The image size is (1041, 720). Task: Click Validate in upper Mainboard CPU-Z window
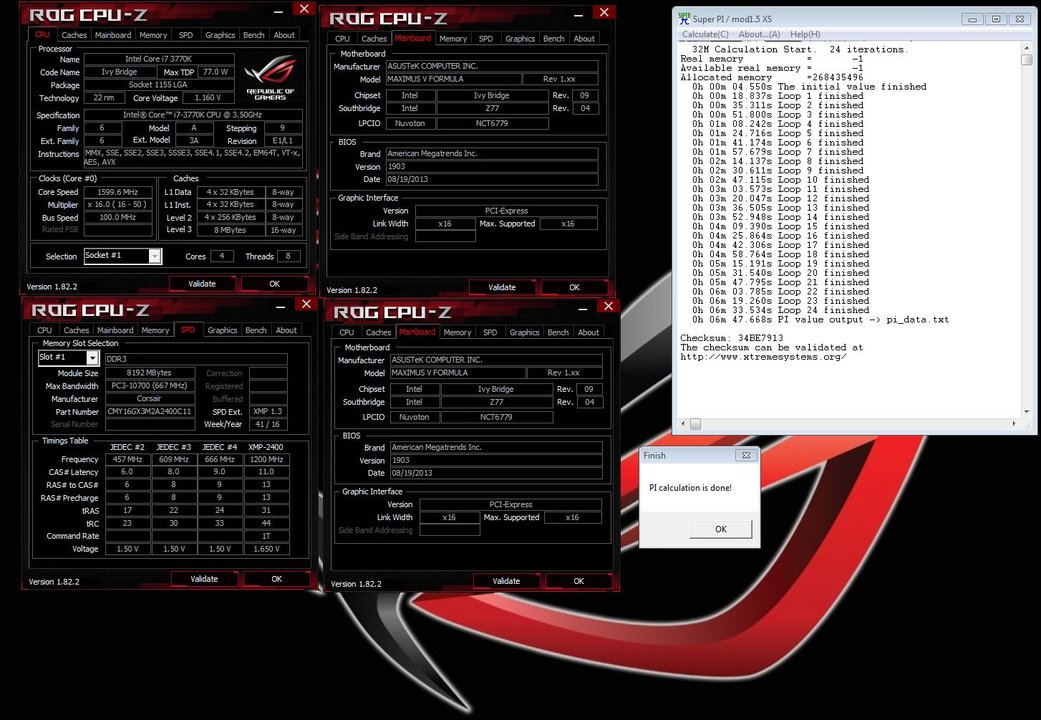coord(502,287)
